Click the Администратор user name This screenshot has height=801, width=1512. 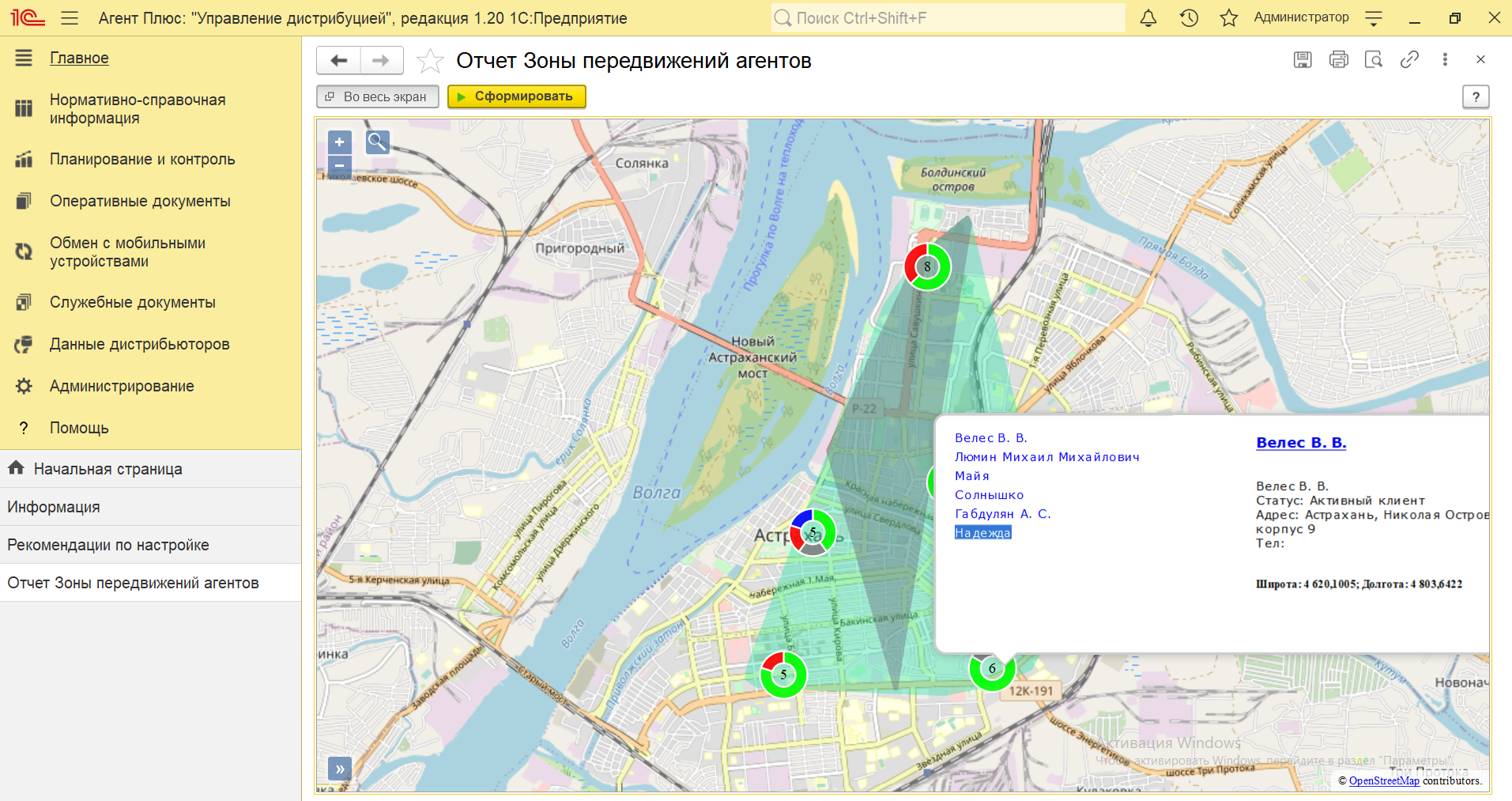1301,17
